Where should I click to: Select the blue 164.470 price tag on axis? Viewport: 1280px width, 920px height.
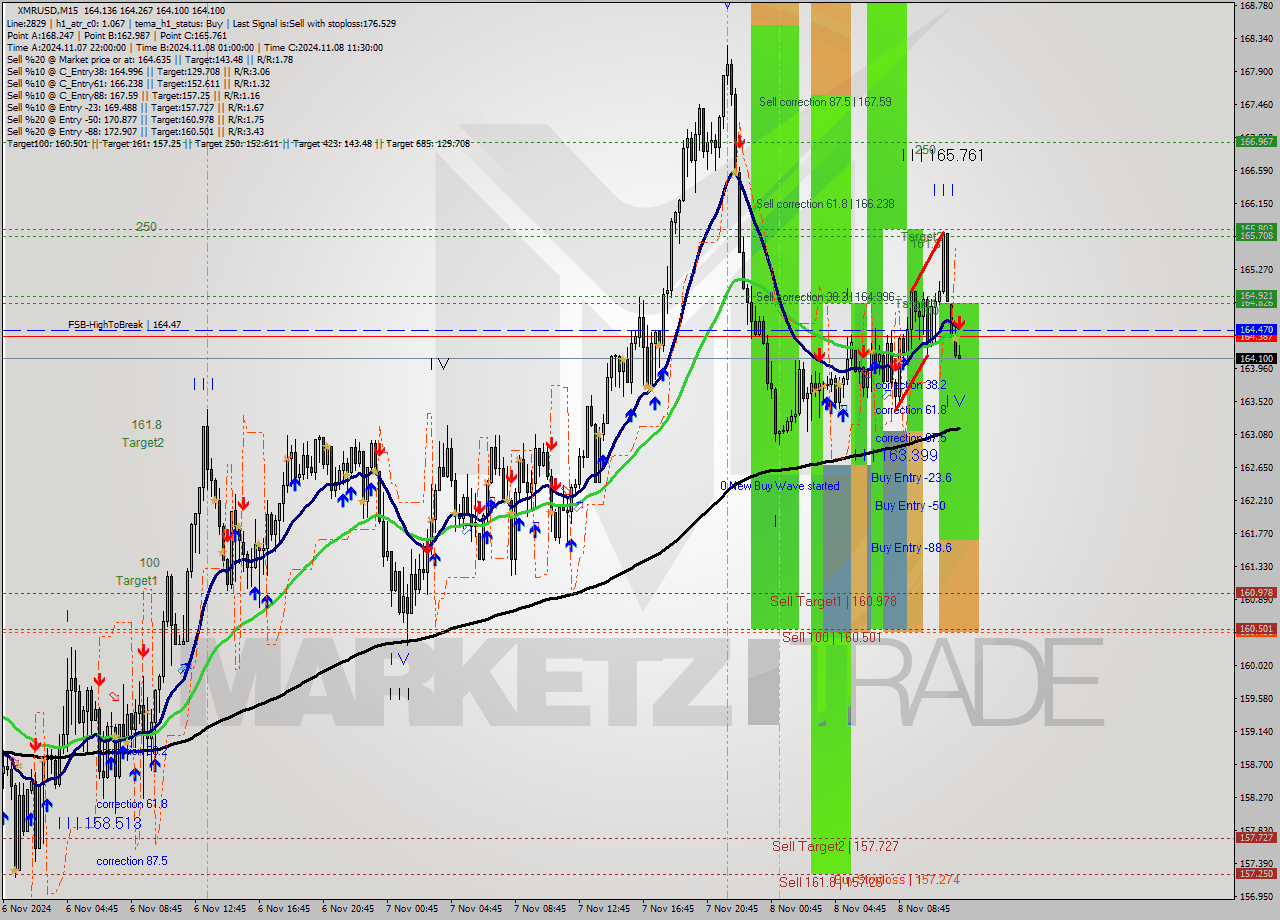tap(1257, 329)
